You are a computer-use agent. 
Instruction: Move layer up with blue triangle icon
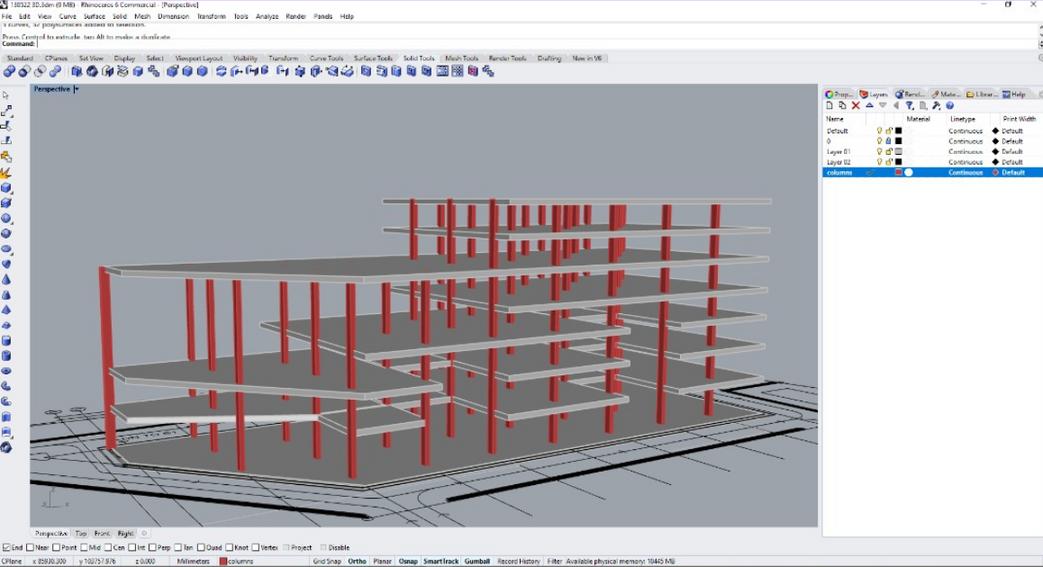pyautogui.click(x=869, y=106)
